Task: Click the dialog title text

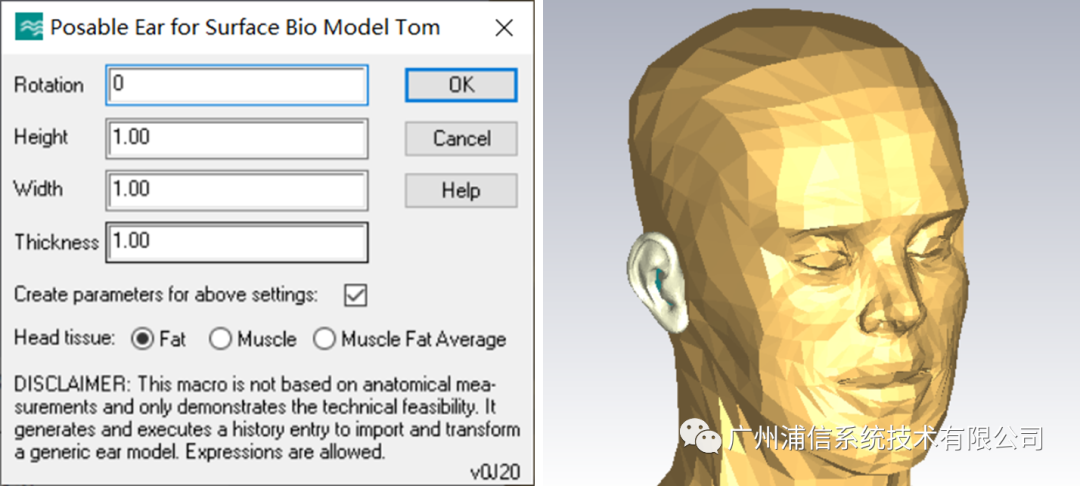Action: tap(245, 28)
